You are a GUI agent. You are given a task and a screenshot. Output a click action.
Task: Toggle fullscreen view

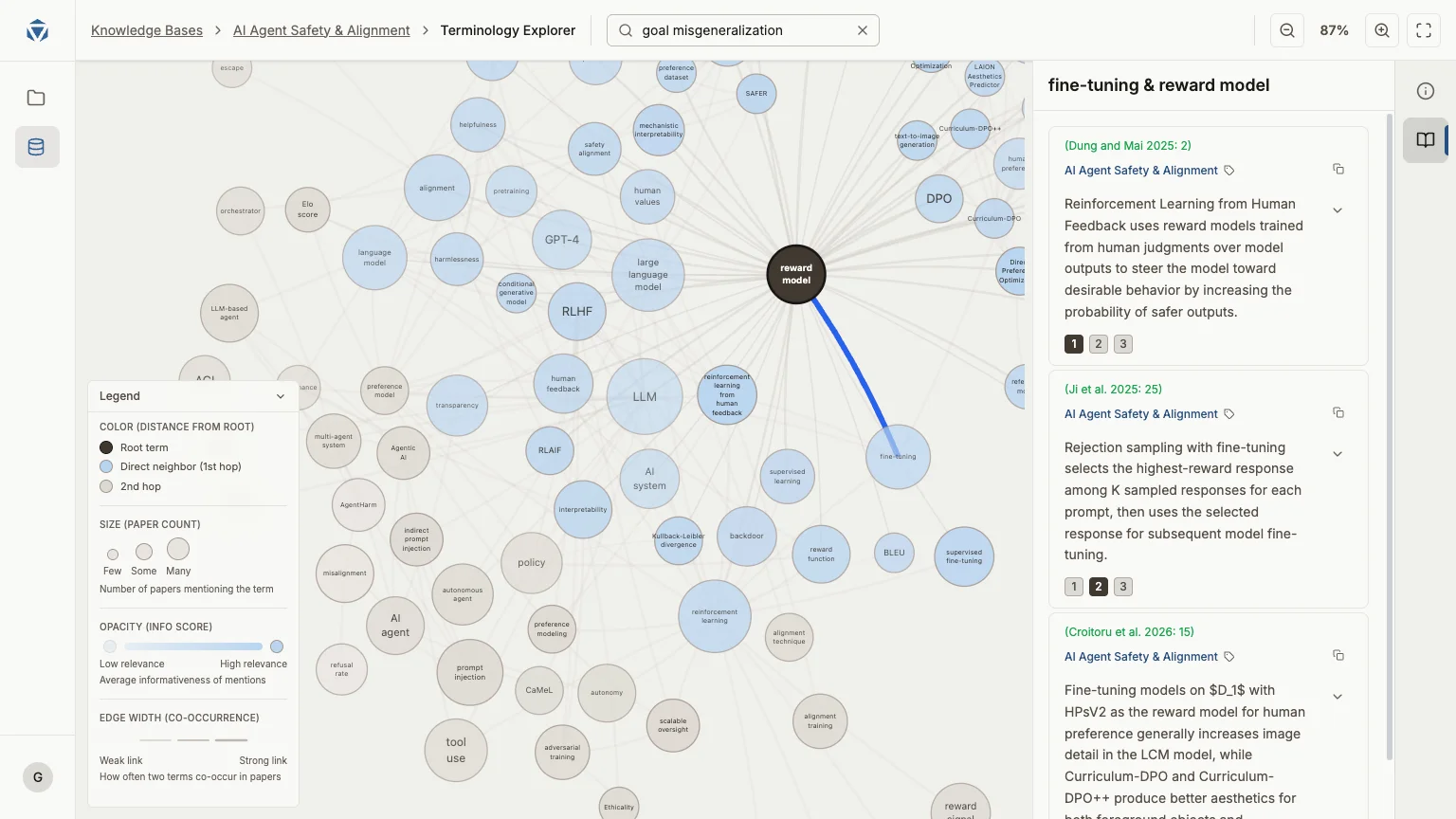tap(1424, 30)
